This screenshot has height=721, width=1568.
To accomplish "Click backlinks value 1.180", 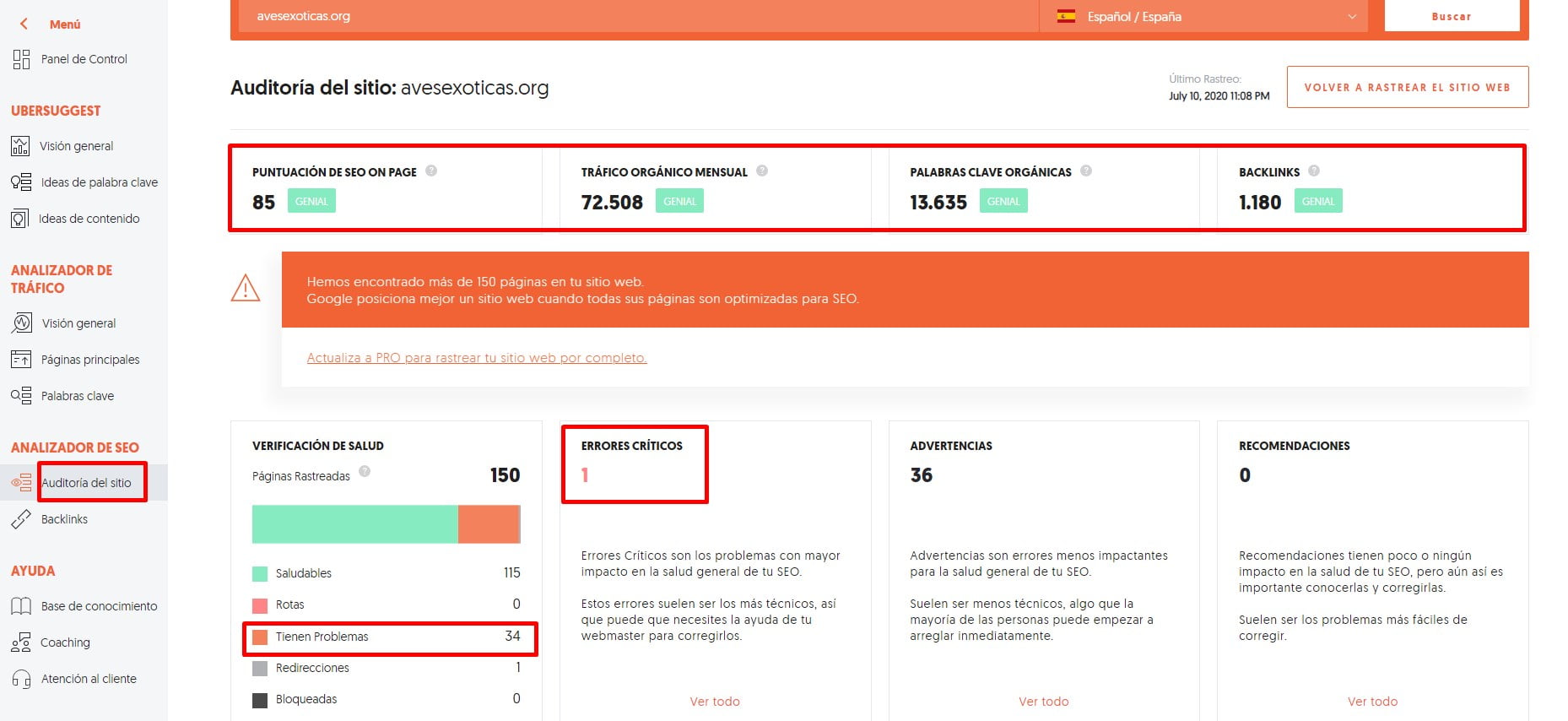I will click(x=1260, y=203).
